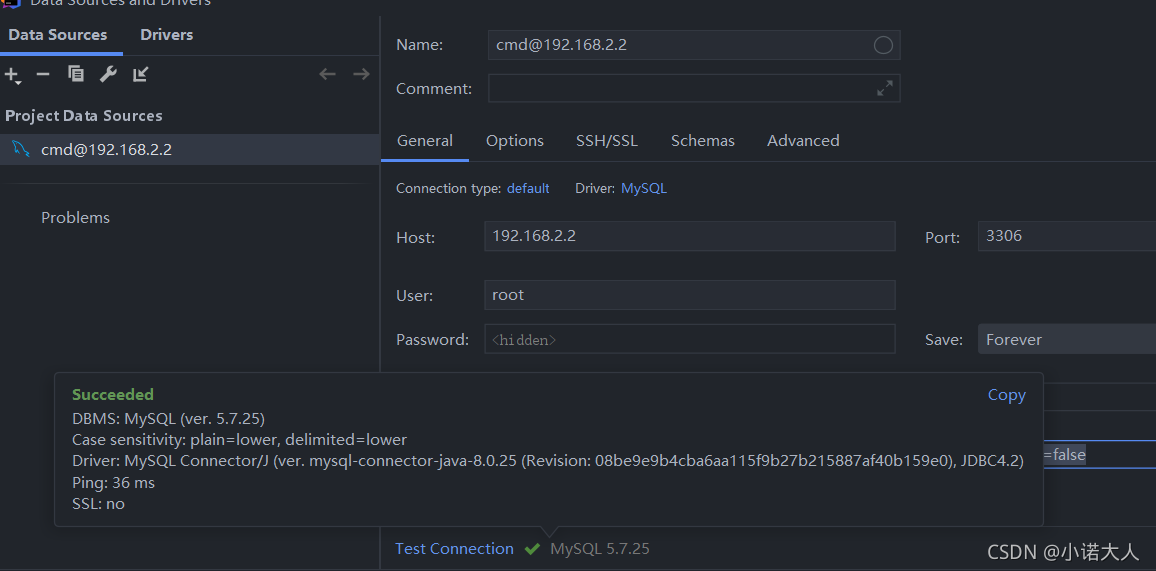Focus the Host field with 192.168.2.2
Image resolution: width=1156 pixels, height=571 pixels.
pos(689,237)
